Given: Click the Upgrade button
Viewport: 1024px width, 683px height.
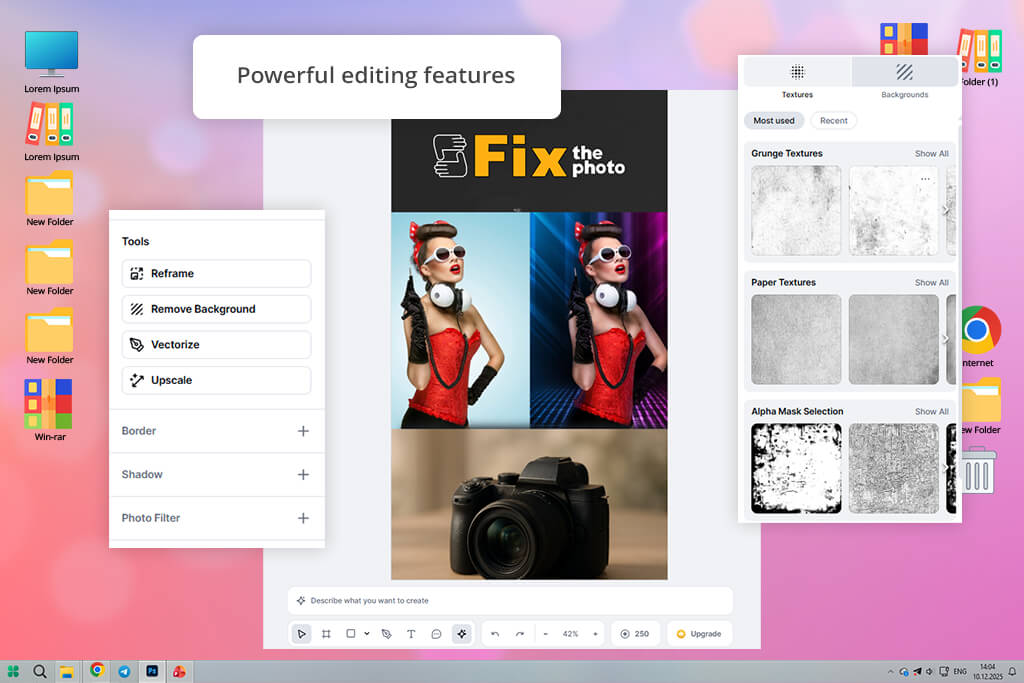Looking at the screenshot, I should (x=699, y=633).
